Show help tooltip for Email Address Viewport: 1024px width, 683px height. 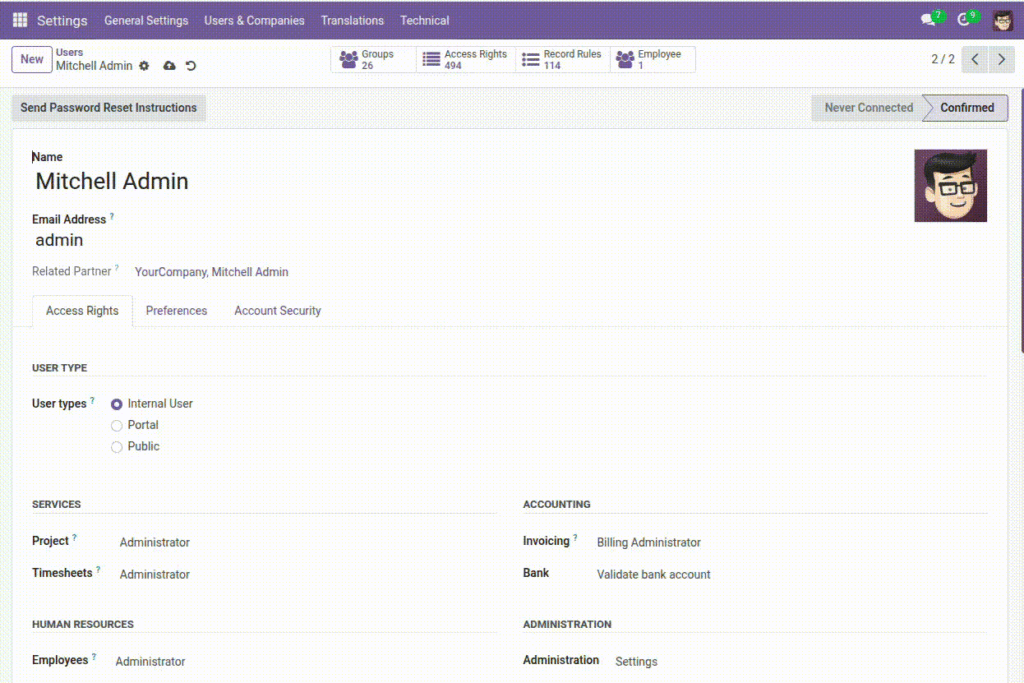coord(112,216)
